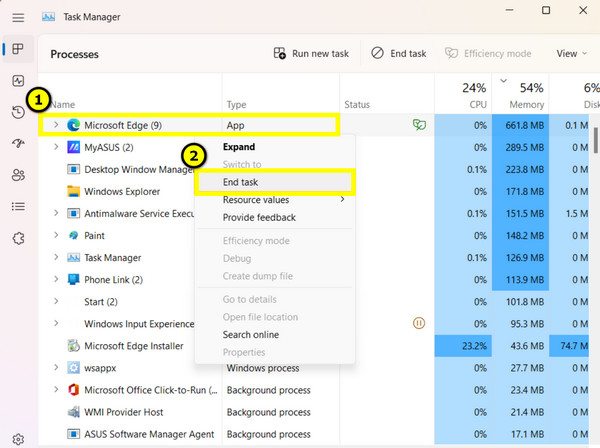Click the wsappx process icon
The height and width of the screenshot is (448, 600).
click(x=73, y=368)
